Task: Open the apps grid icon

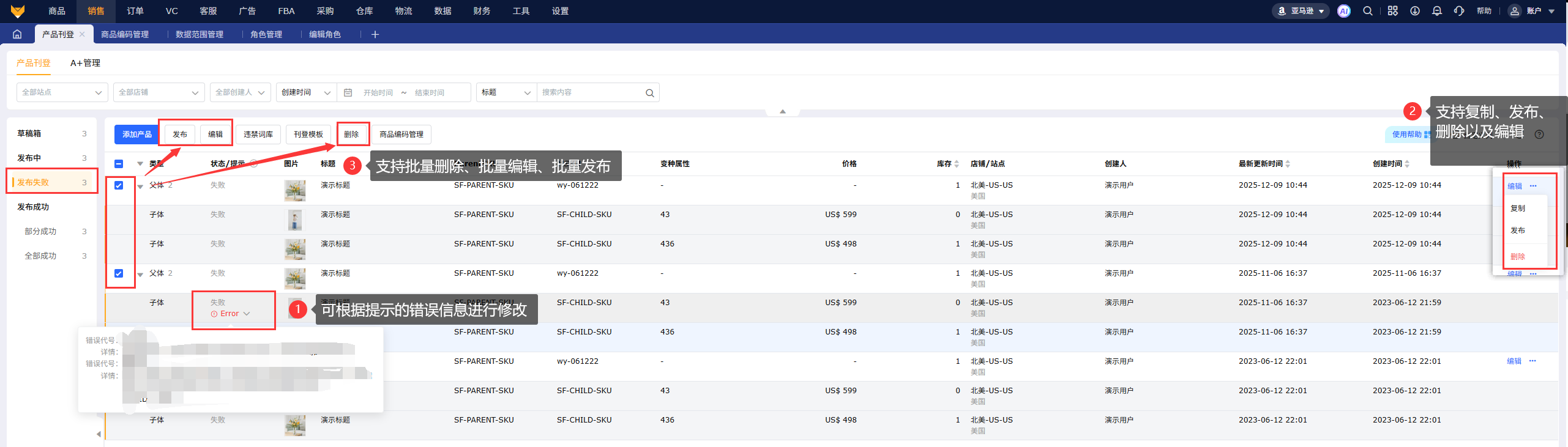Action: (x=1392, y=11)
